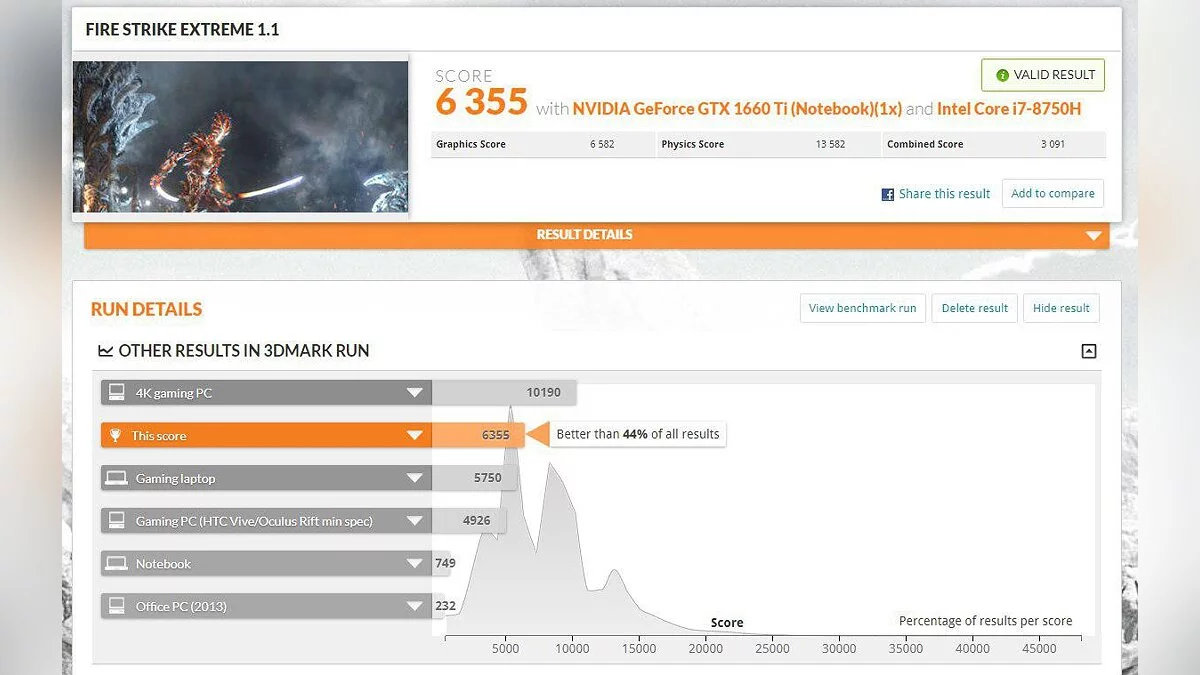This screenshot has width=1200, height=675.
Task: Open the 4K gaming PC dropdown arrow
Action: tap(415, 393)
